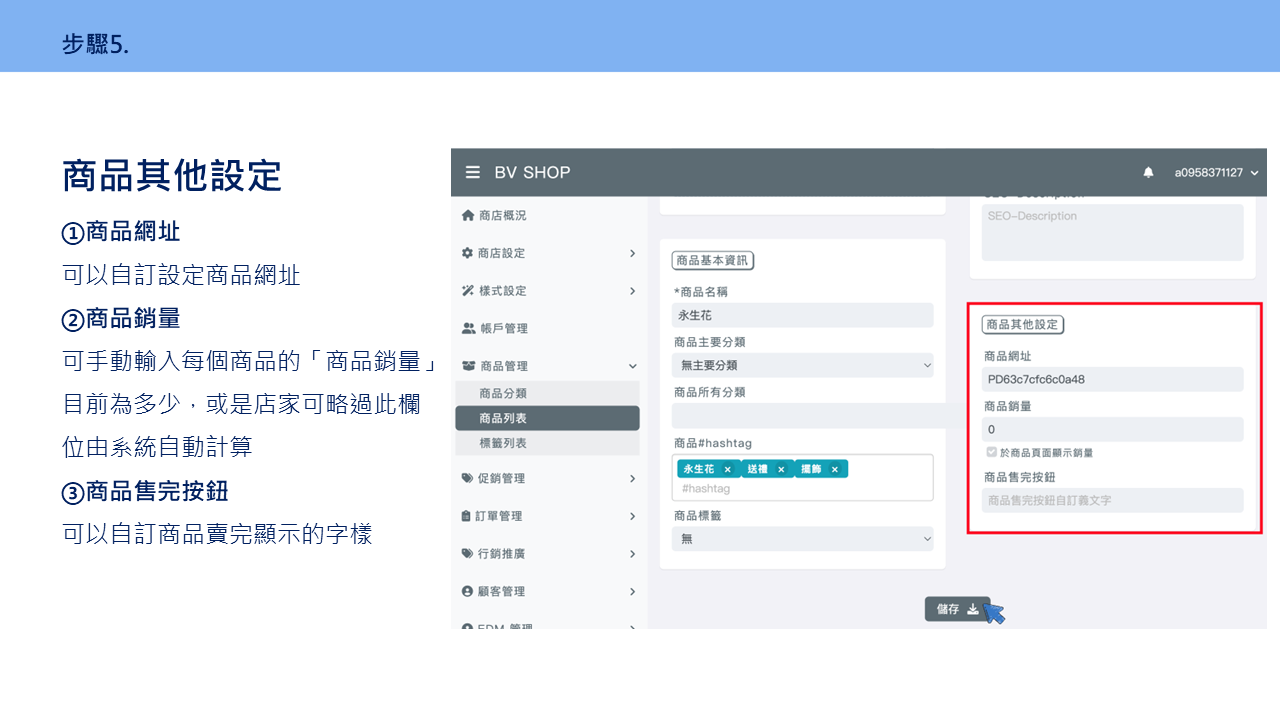Open the 商品主要分類 dropdown
The height and width of the screenshot is (720, 1280).
(x=802, y=365)
